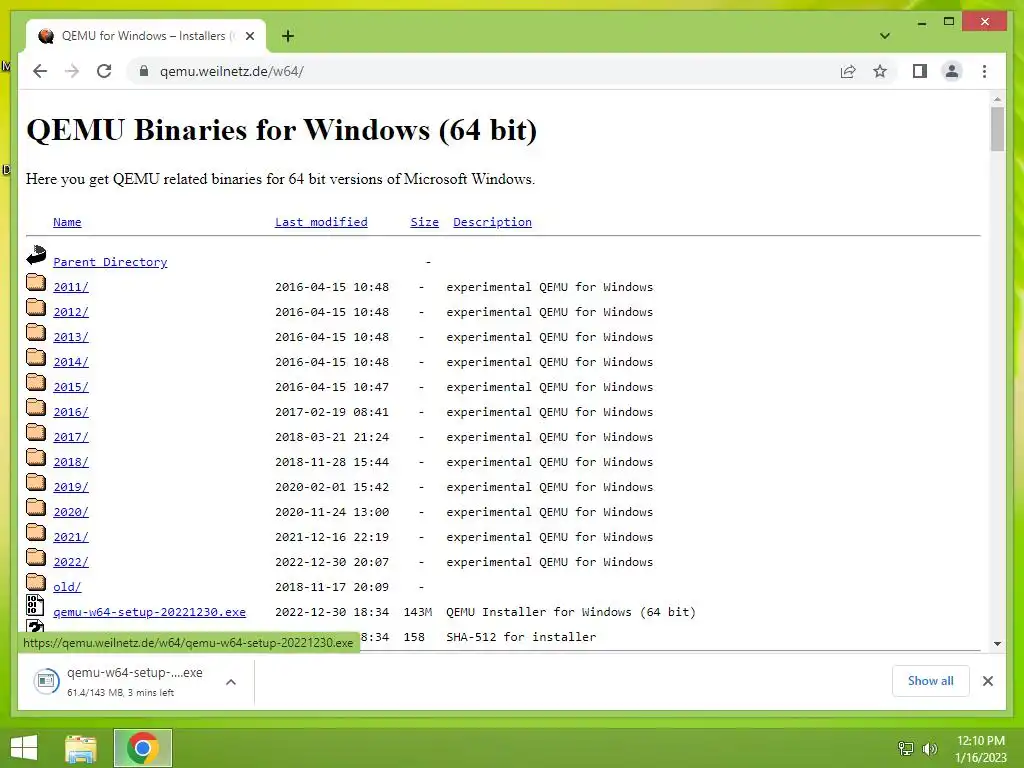The height and width of the screenshot is (768, 1024).
Task: Click the page vertical scrollbar thumb
Action: (x=997, y=129)
